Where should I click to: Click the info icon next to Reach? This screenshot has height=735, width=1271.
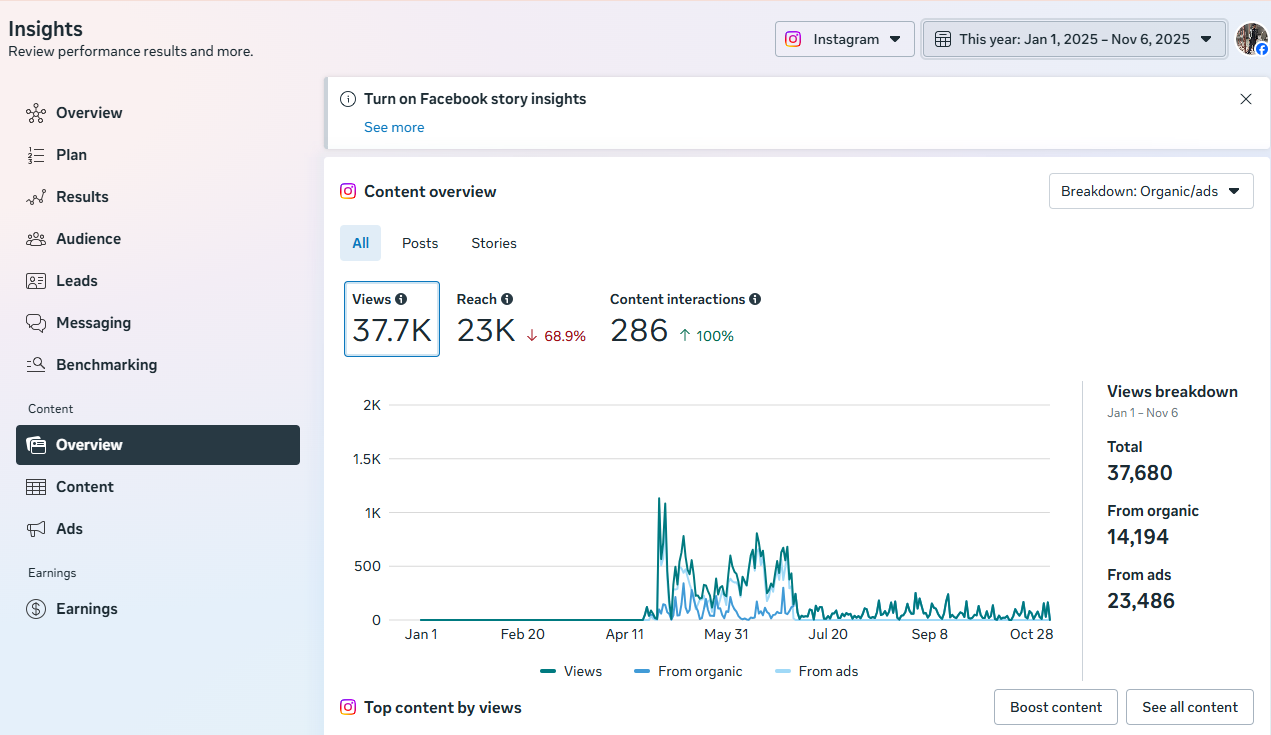pos(507,299)
